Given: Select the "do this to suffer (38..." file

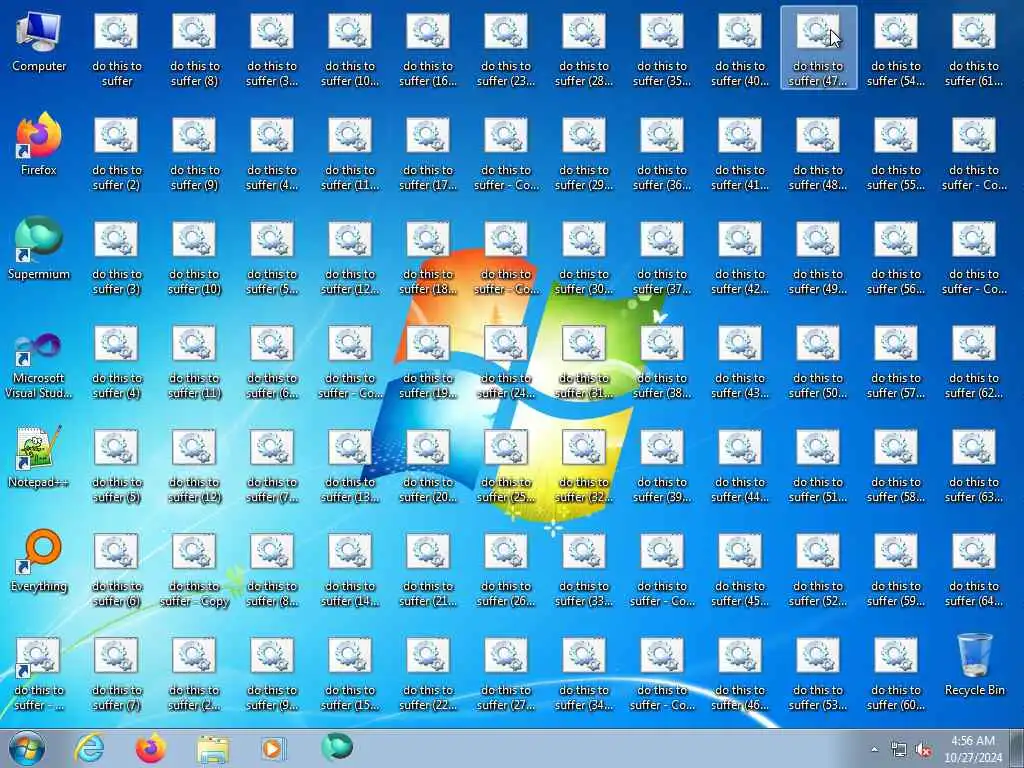Looking at the screenshot, I should (662, 362).
